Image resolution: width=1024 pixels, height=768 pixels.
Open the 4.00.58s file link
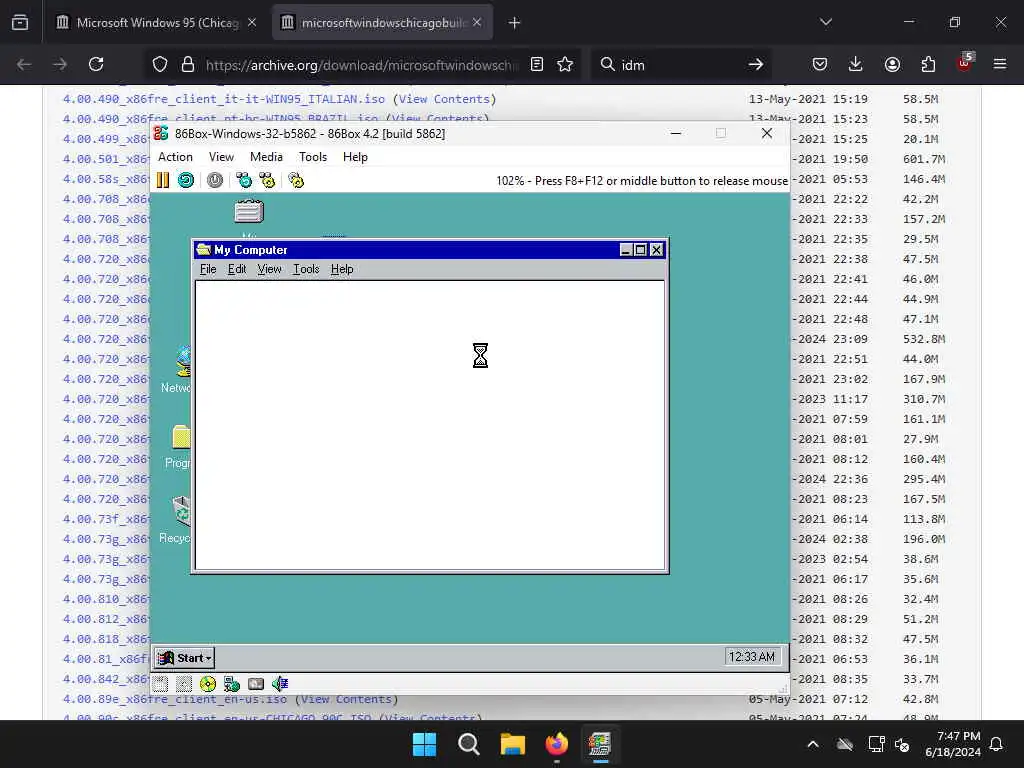[x=106, y=179]
